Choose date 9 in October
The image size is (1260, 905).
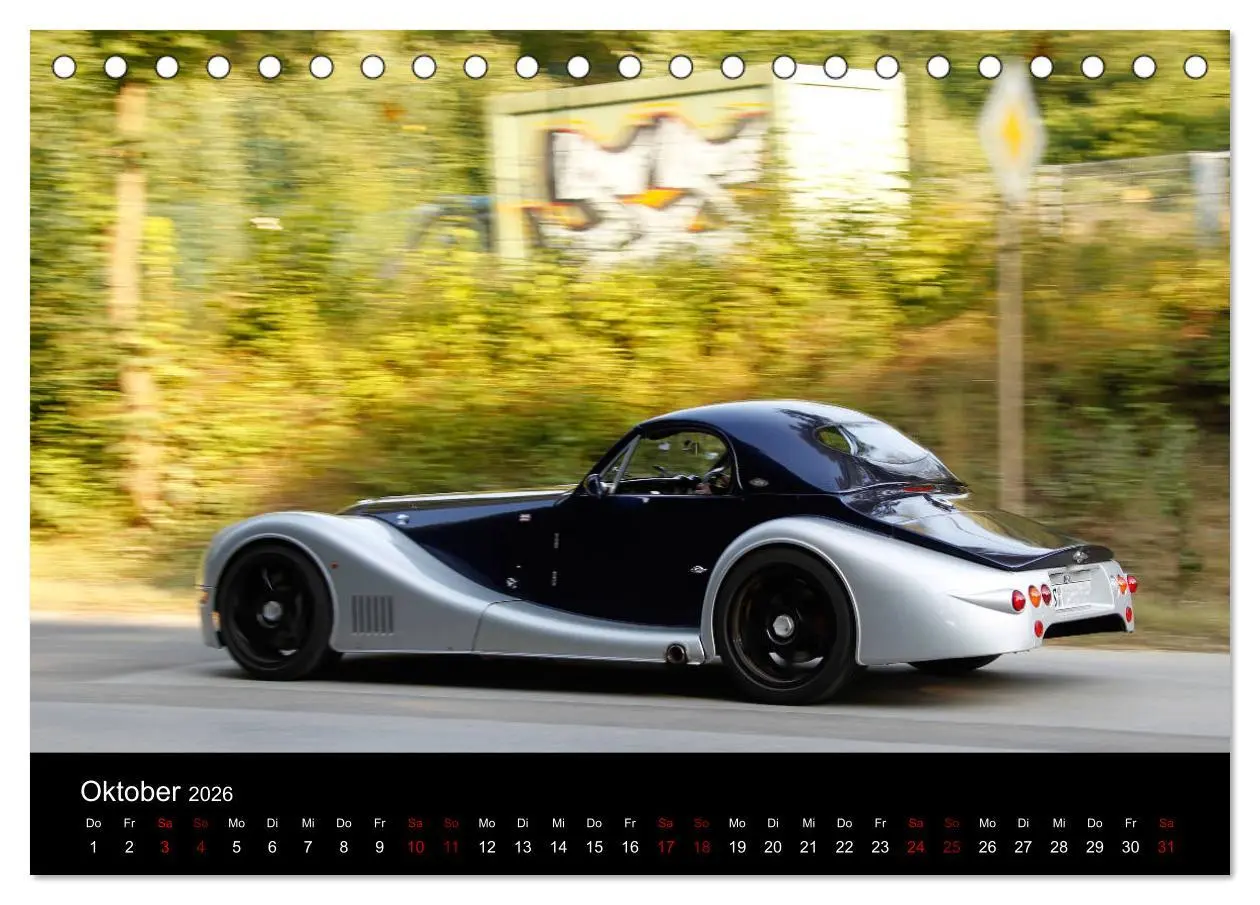coord(379,847)
